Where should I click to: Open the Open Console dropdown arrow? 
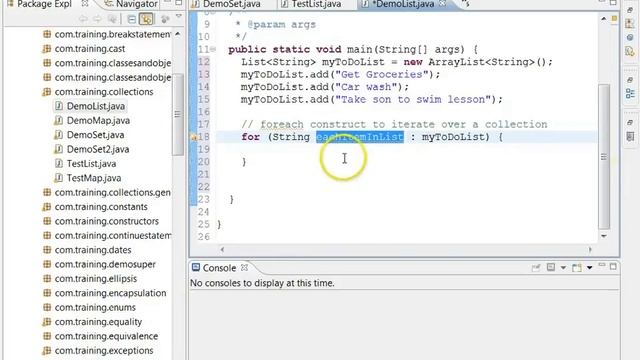[x=589, y=268]
